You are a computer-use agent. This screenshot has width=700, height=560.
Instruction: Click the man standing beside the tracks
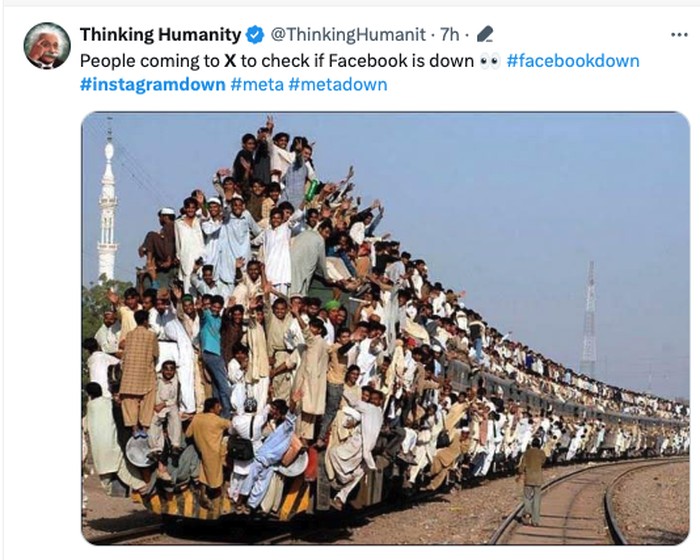[x=532, y=481]
